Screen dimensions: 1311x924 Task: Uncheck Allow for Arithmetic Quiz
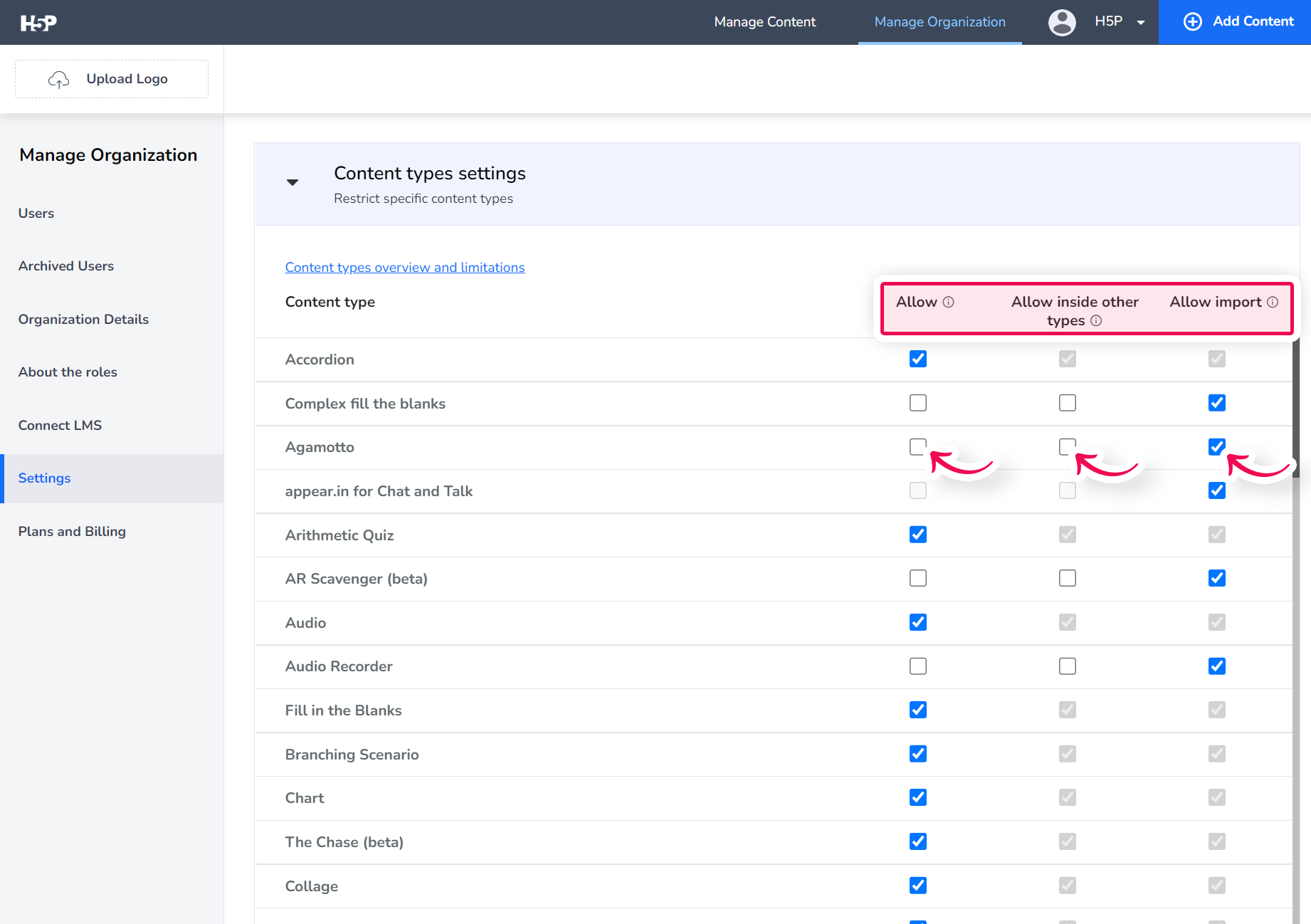[918, 535]
